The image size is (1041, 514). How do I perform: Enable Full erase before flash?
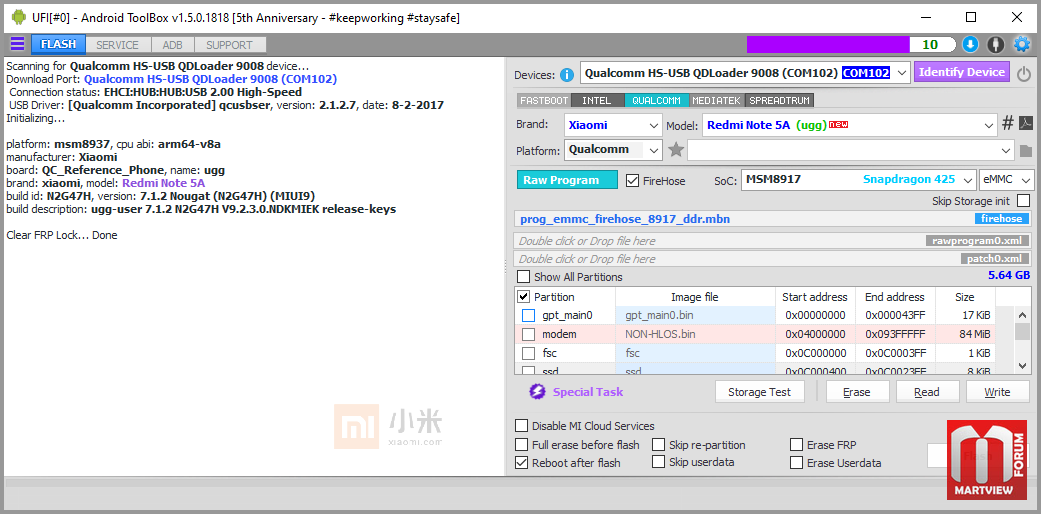tap(522, 444)
